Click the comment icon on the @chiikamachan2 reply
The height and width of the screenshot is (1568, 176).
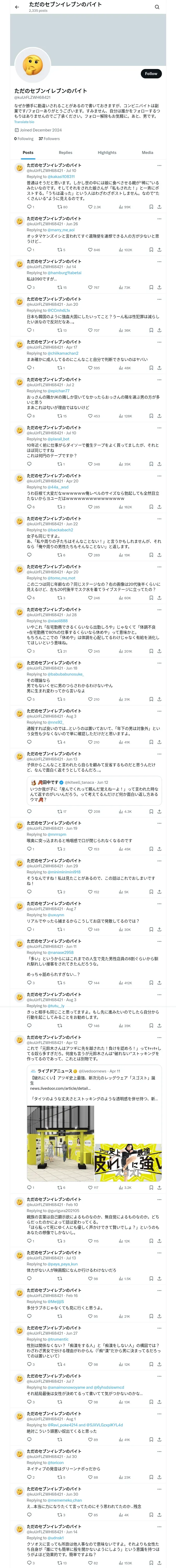(29, 368)
